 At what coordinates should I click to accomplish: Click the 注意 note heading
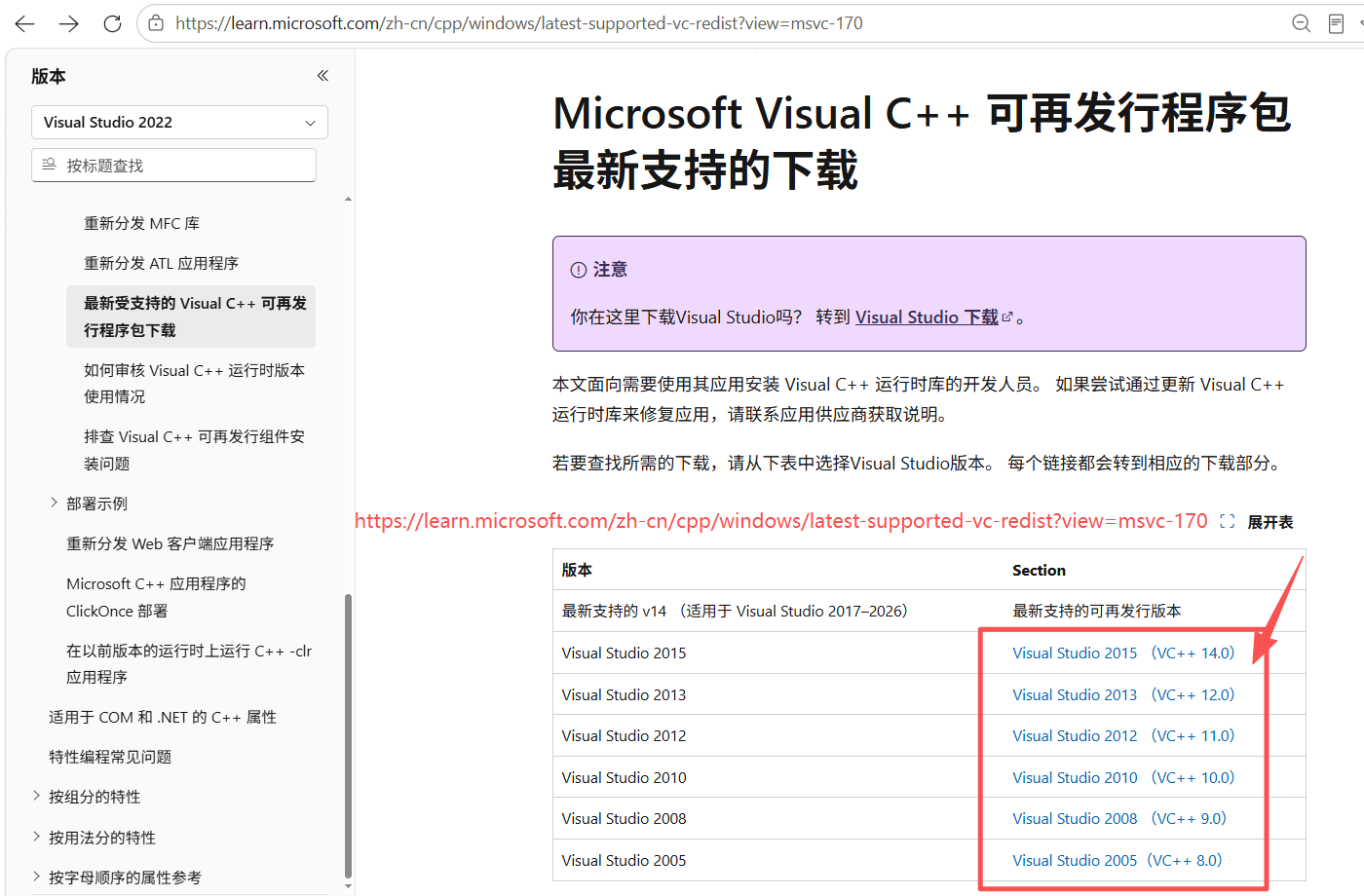[x=610, y=270]
